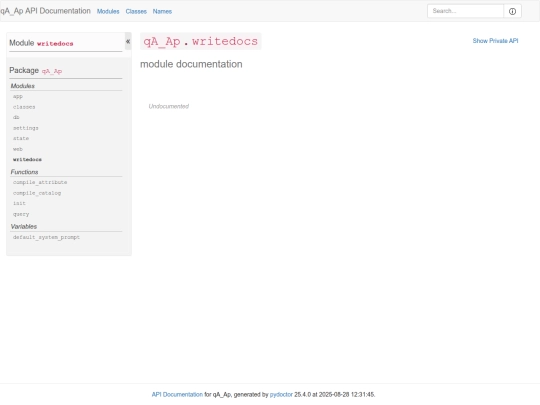Open the qA_Ap package link in sidebar

(x=52, y=71)
